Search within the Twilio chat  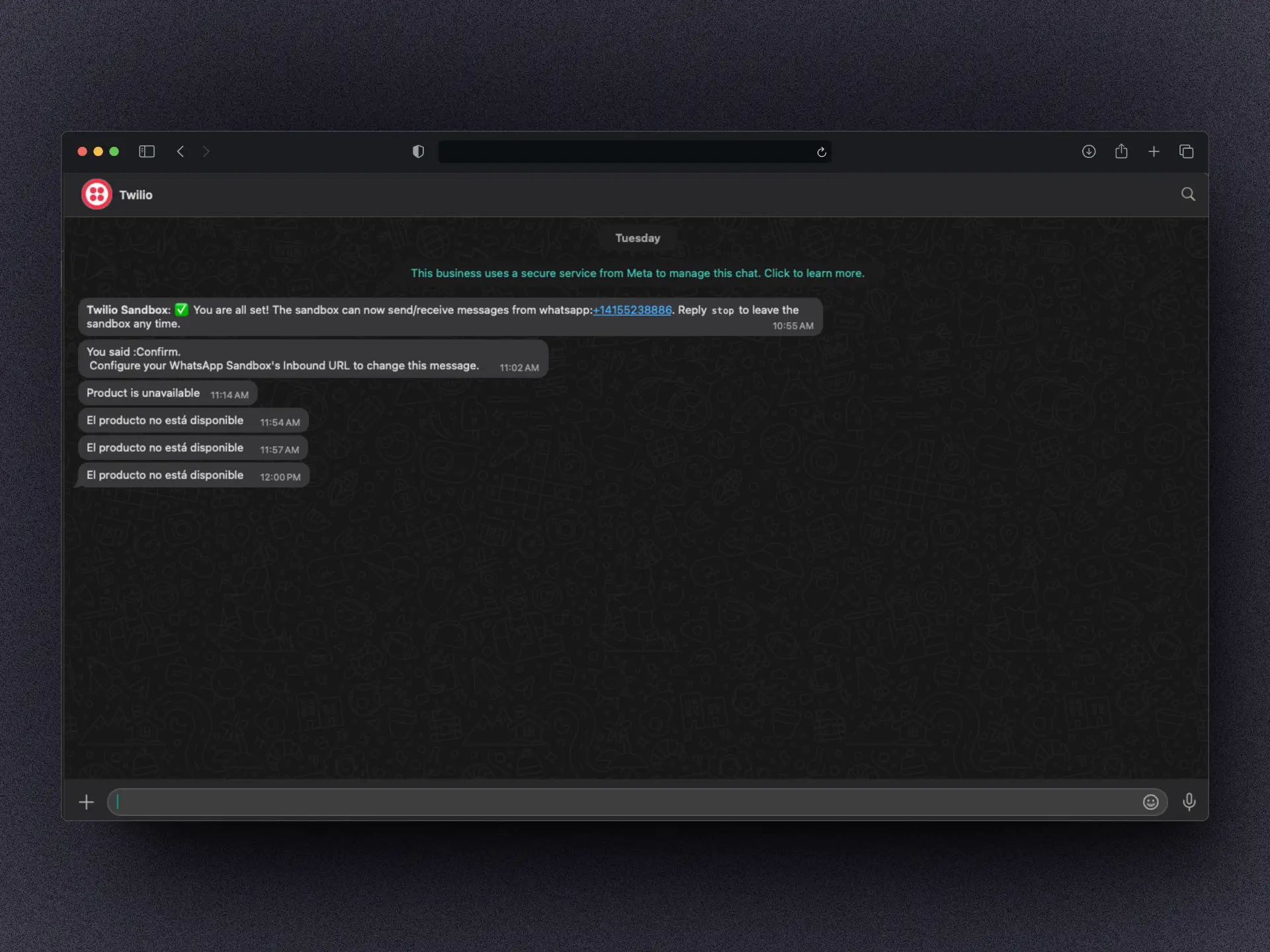(x=1188, y=194)
